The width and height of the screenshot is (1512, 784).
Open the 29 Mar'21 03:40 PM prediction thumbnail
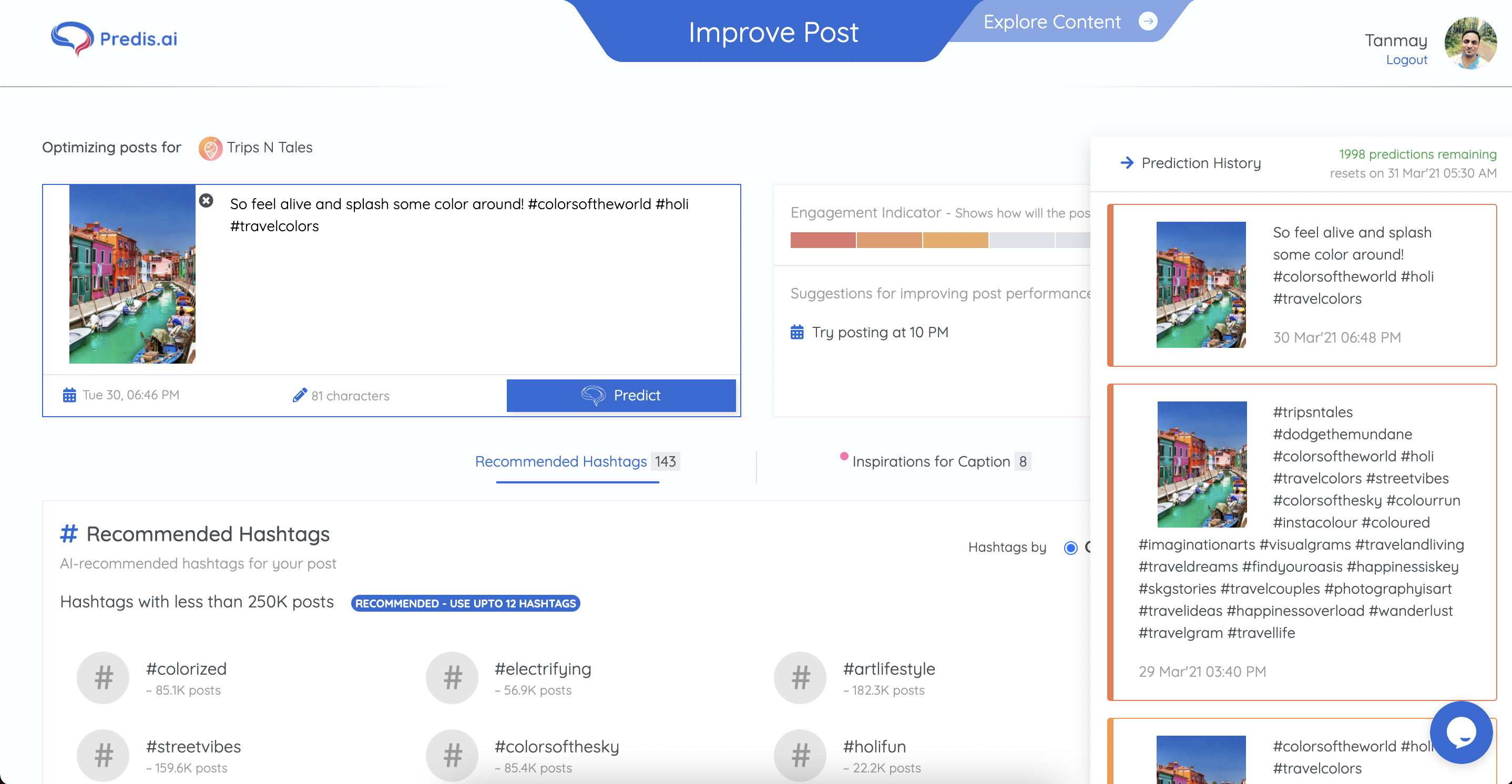coord(1201,464)
